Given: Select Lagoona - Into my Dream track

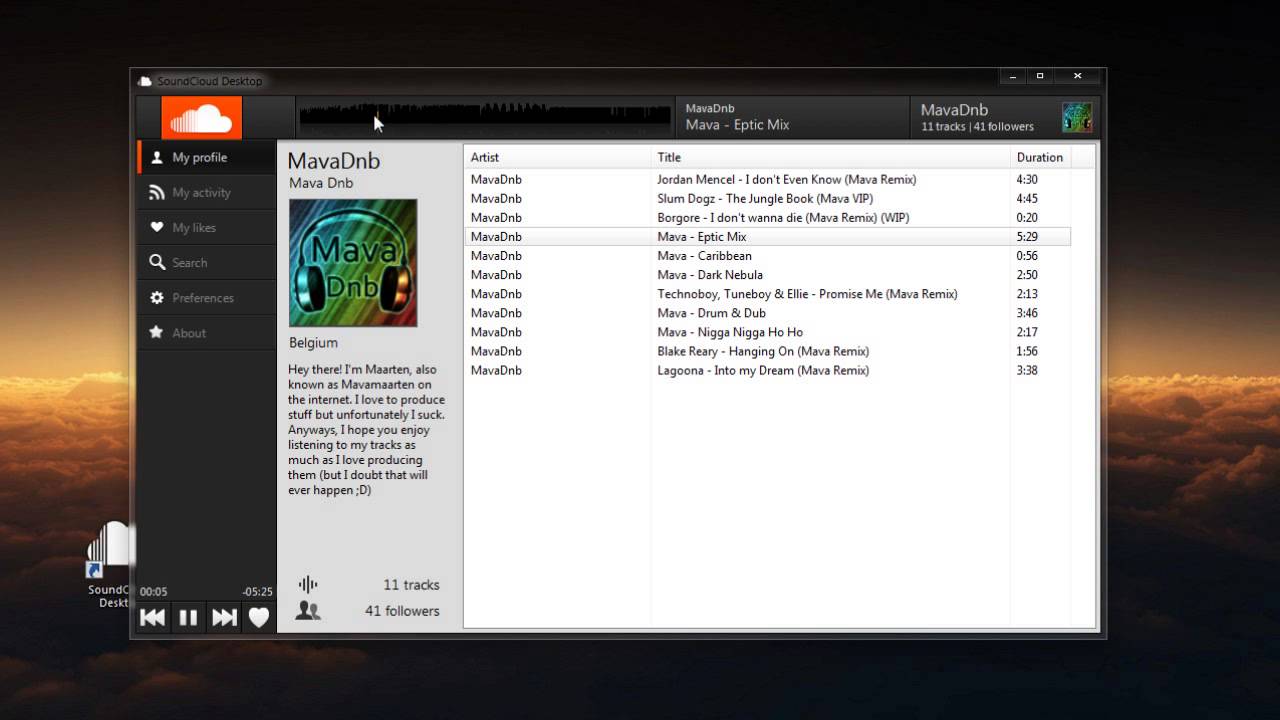Looking at the screenshot, I should (x=767, y=370).
